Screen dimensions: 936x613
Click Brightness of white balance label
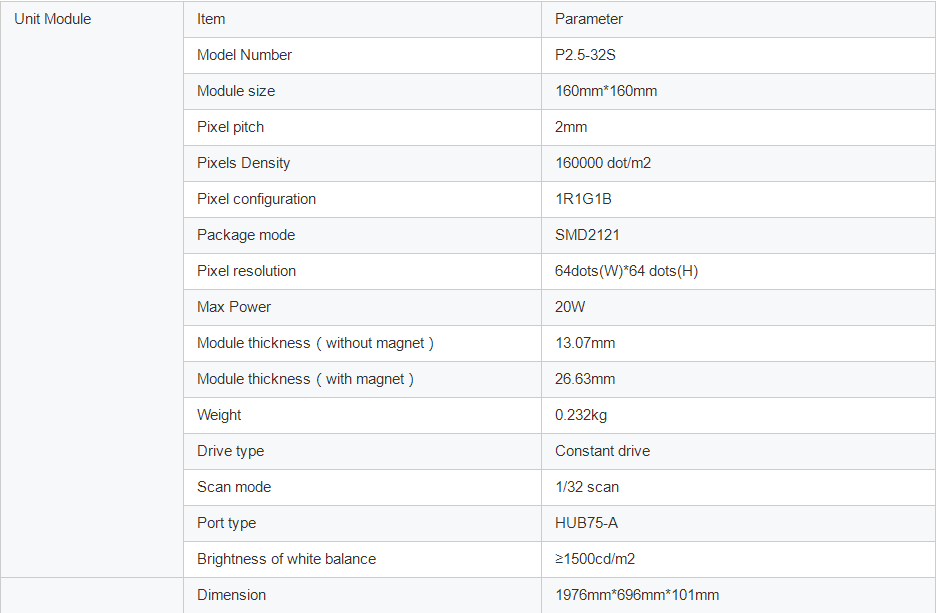[287, 559]
